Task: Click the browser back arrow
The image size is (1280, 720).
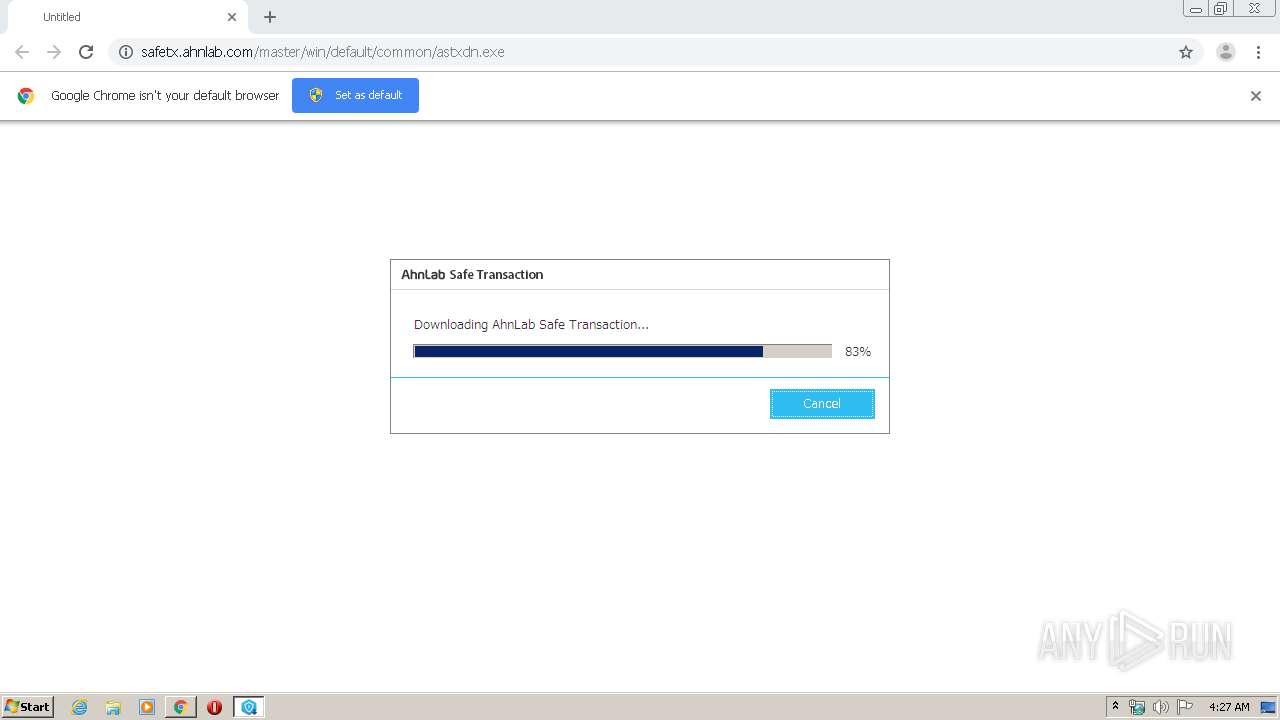Action: pos(22,52)
